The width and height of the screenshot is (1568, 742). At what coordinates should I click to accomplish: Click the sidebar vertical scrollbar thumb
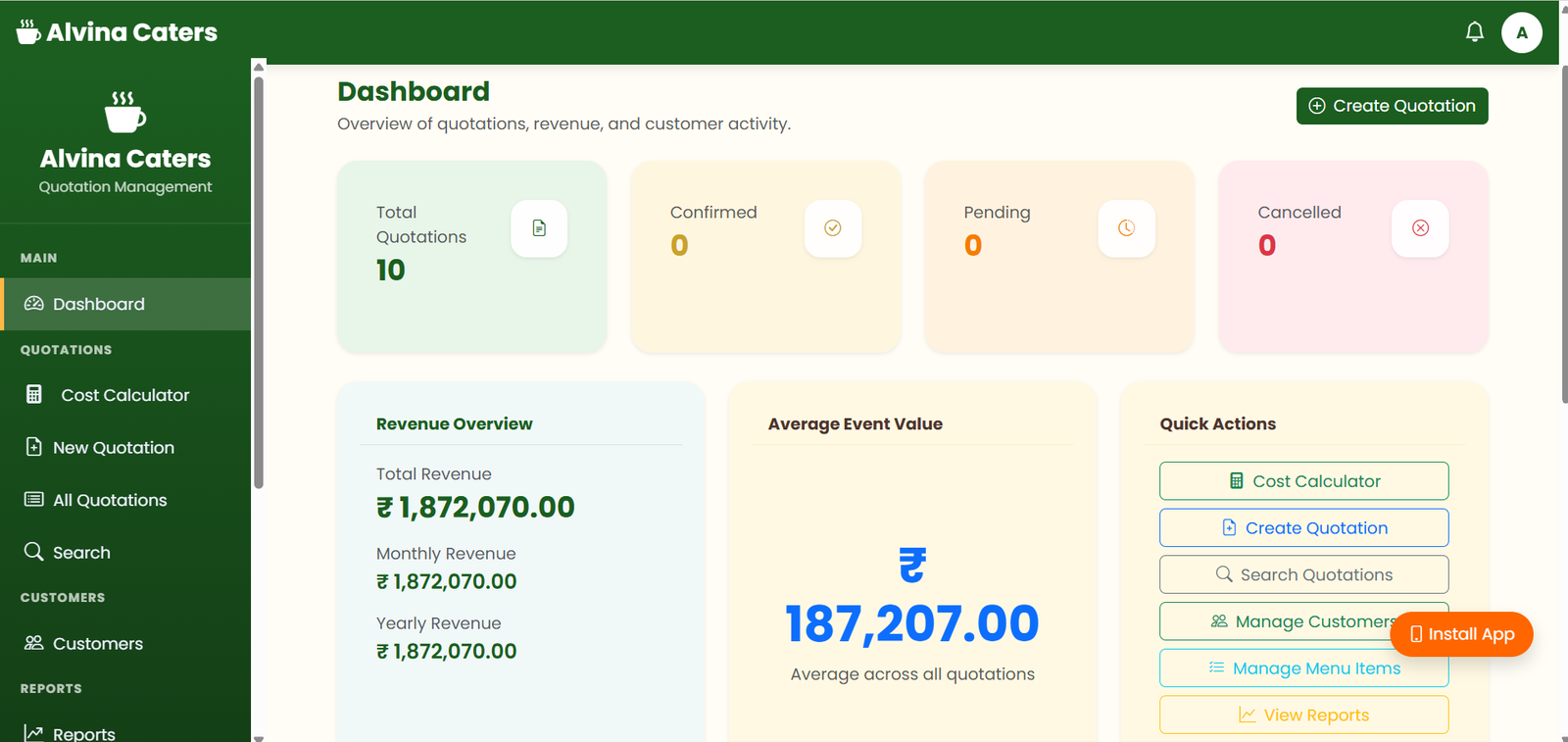[259, 282]
